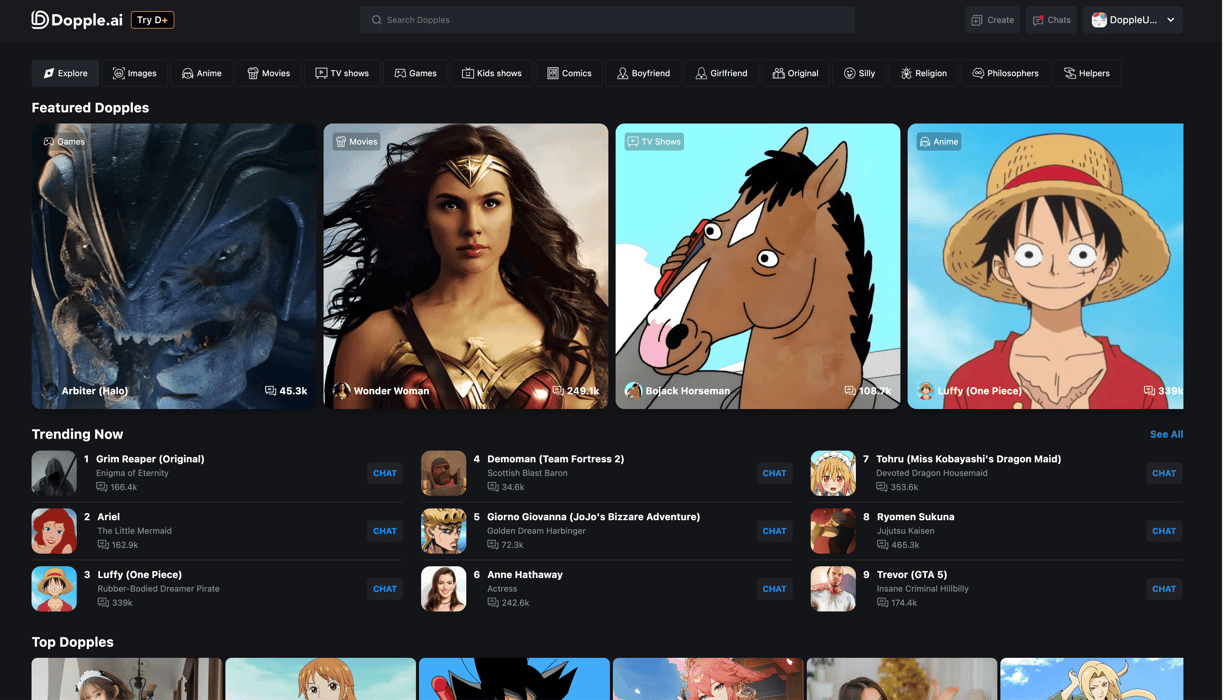This screenshot has width=1224, height=700.
Task: Click the Anime tag on Luffy card
Action: tap(939, 142)
